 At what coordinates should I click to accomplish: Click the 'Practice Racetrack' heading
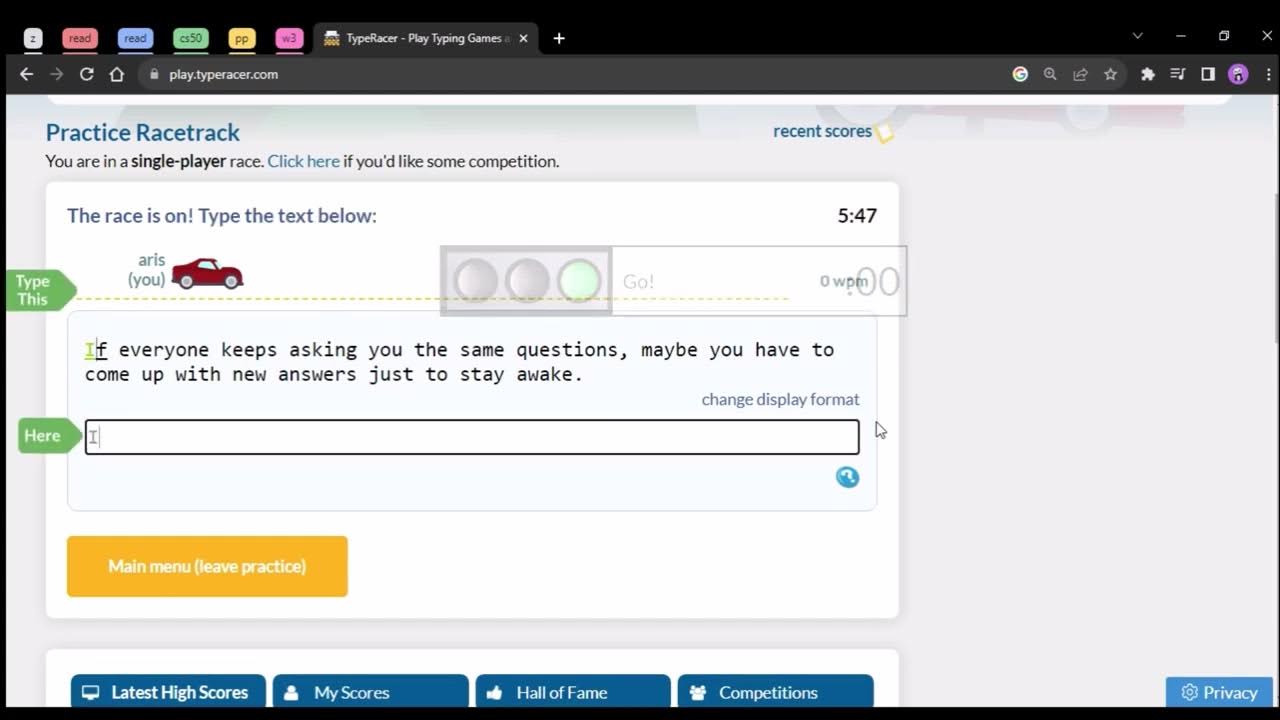pyautogui.click(x=143, y=132)
